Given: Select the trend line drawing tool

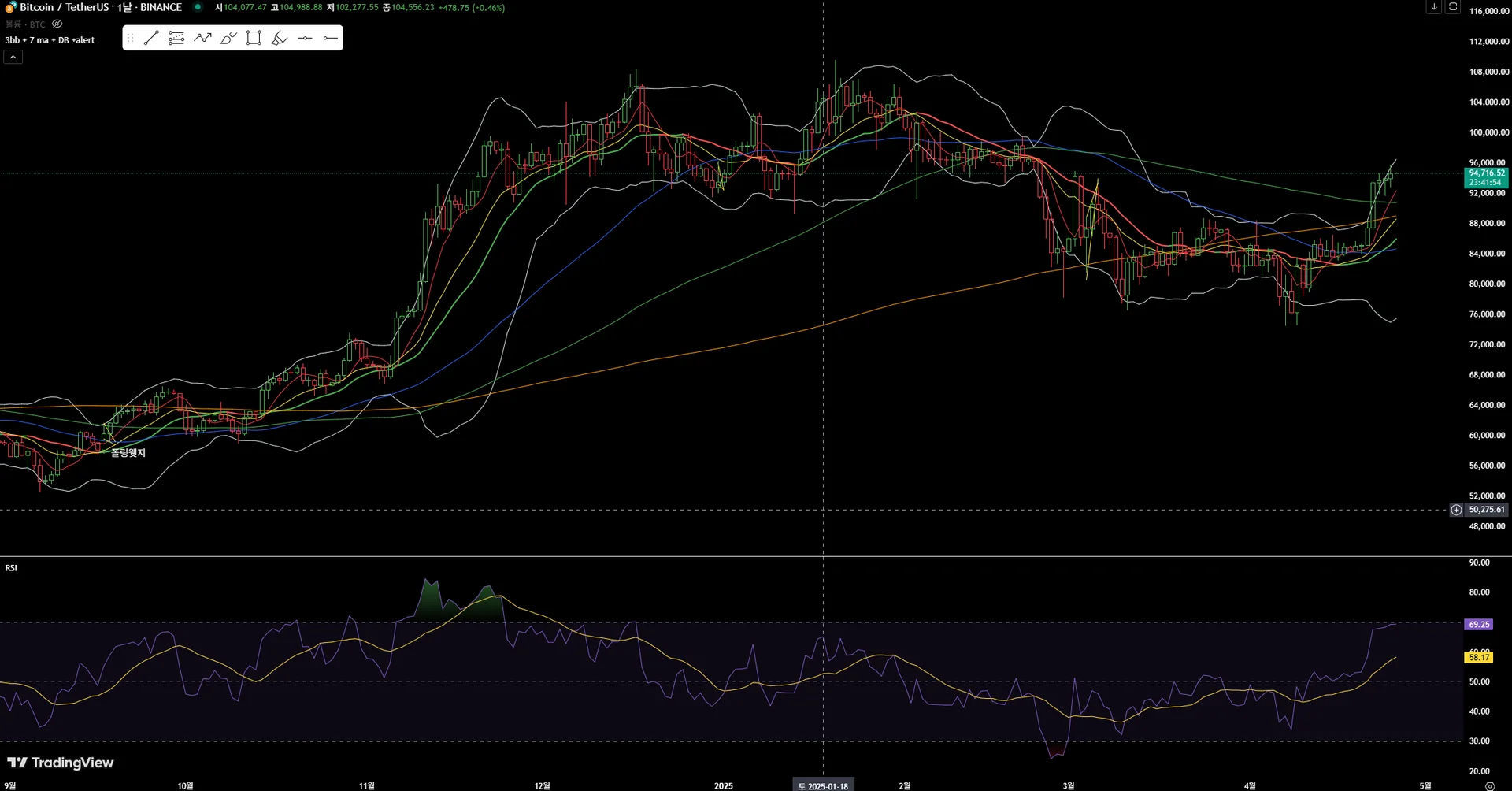Looking at the screenshot, I should [151, 38].
